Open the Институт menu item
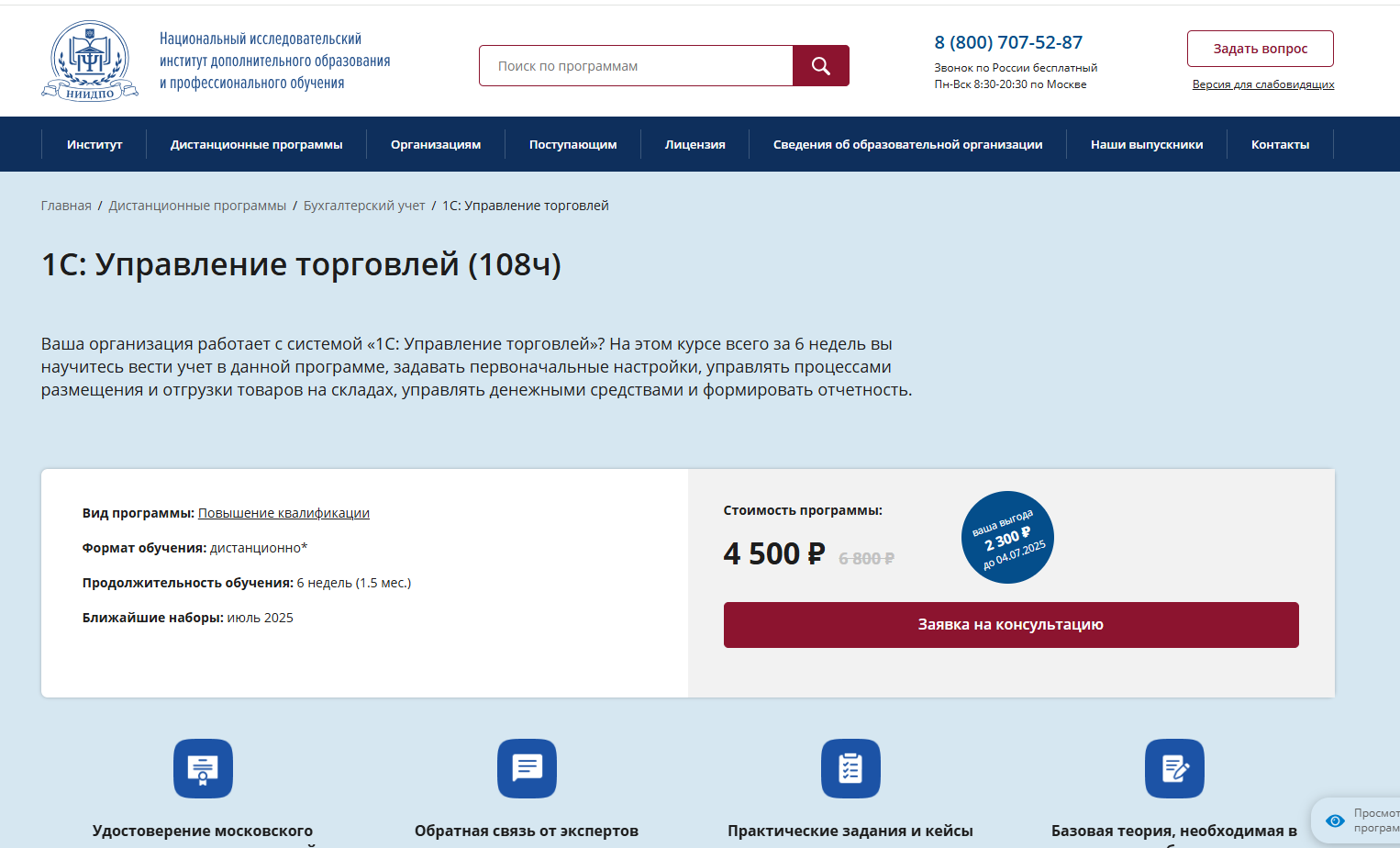 94,144
